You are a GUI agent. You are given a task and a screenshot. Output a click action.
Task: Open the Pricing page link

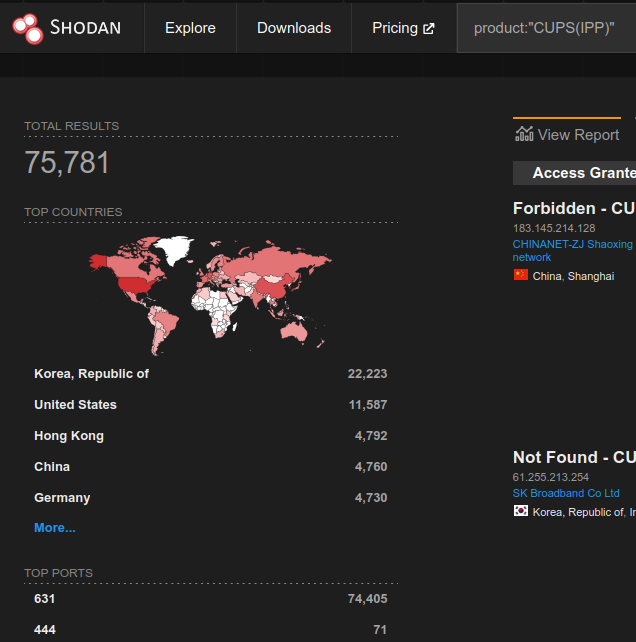coord(394,28)
